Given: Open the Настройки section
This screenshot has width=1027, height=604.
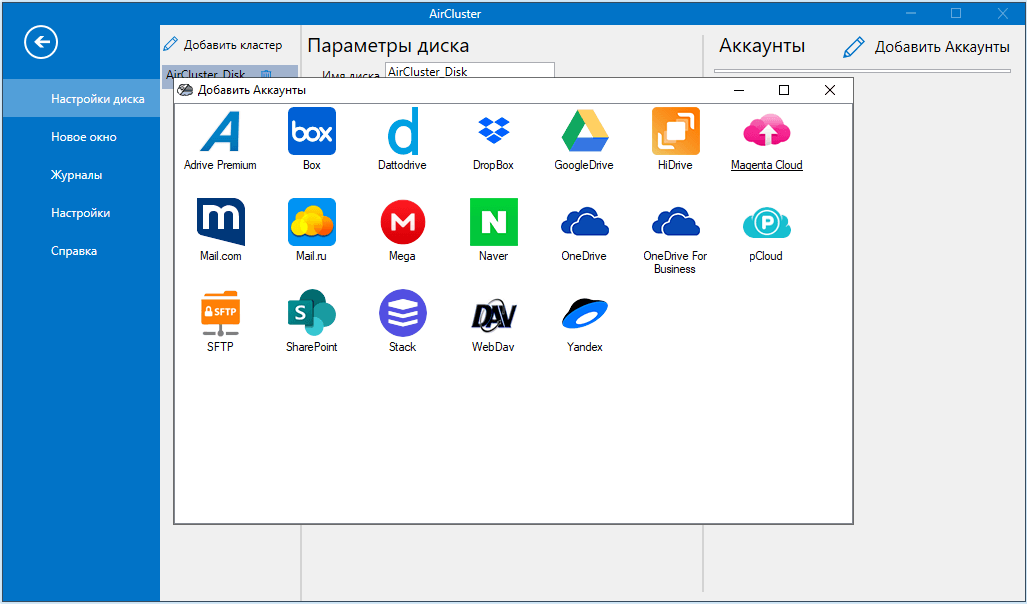Looking at the screenshot, I should click(79, 212).
